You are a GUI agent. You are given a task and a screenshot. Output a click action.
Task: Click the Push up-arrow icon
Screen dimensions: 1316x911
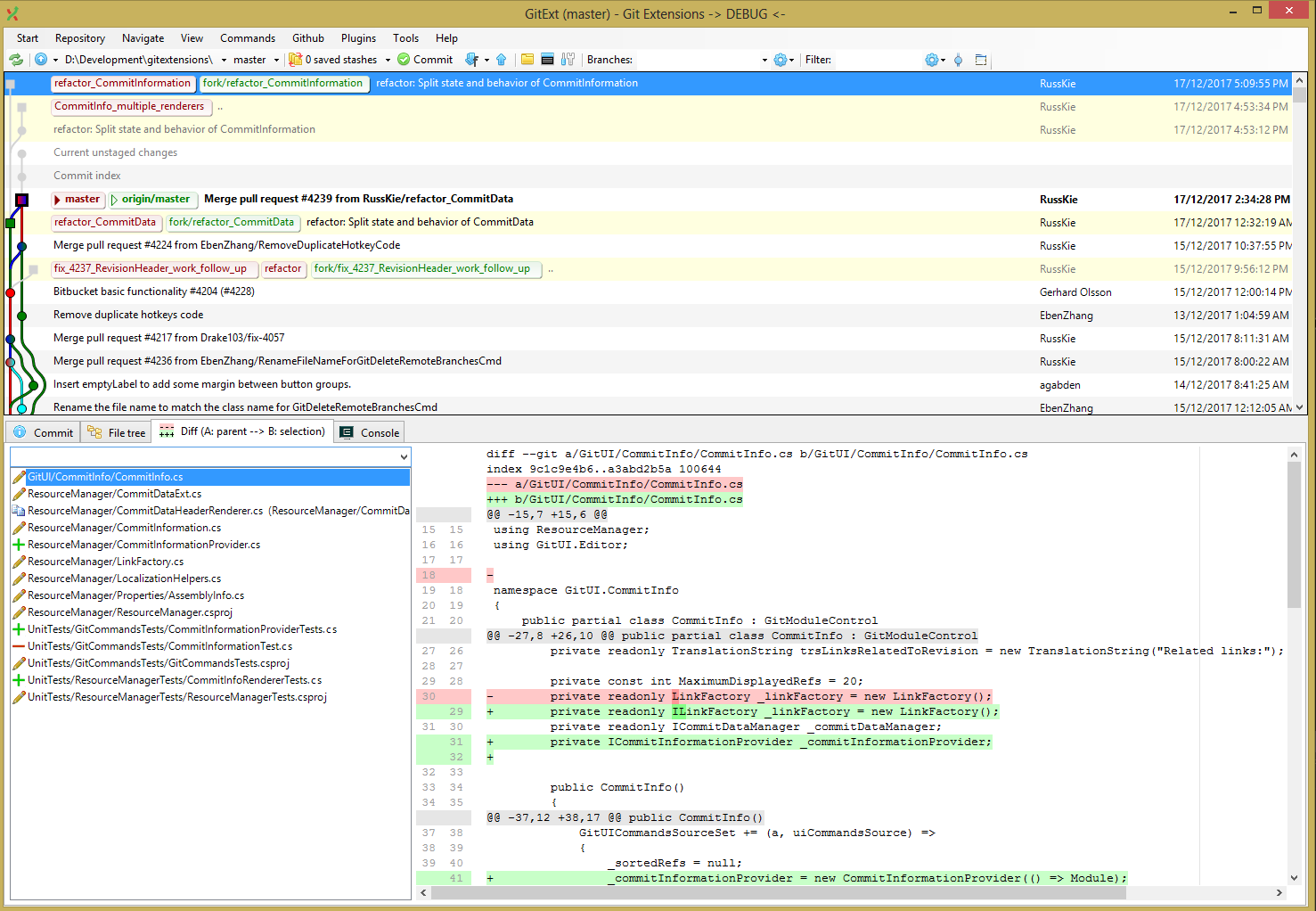501,60
